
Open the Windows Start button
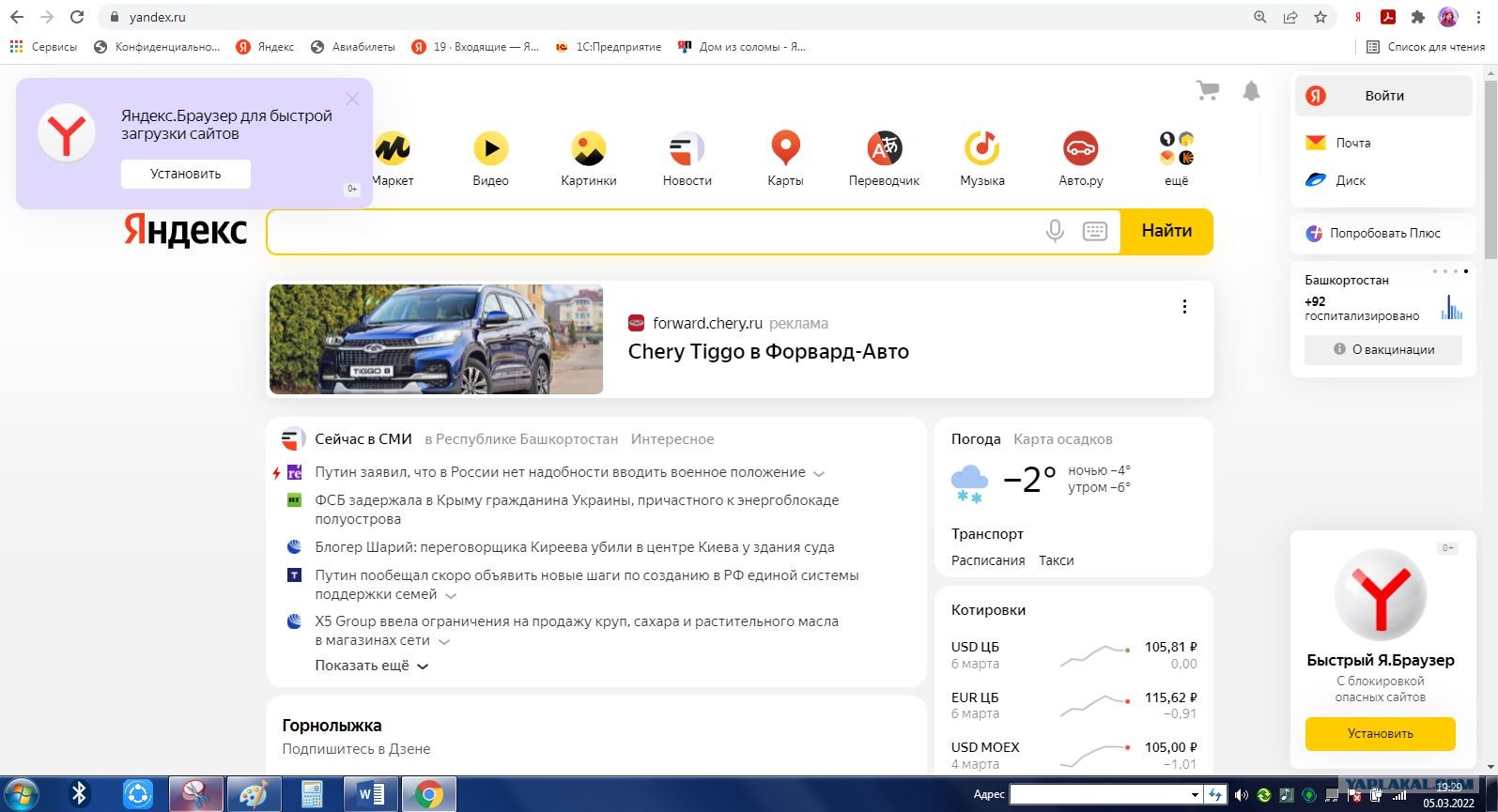coord(21,794)
